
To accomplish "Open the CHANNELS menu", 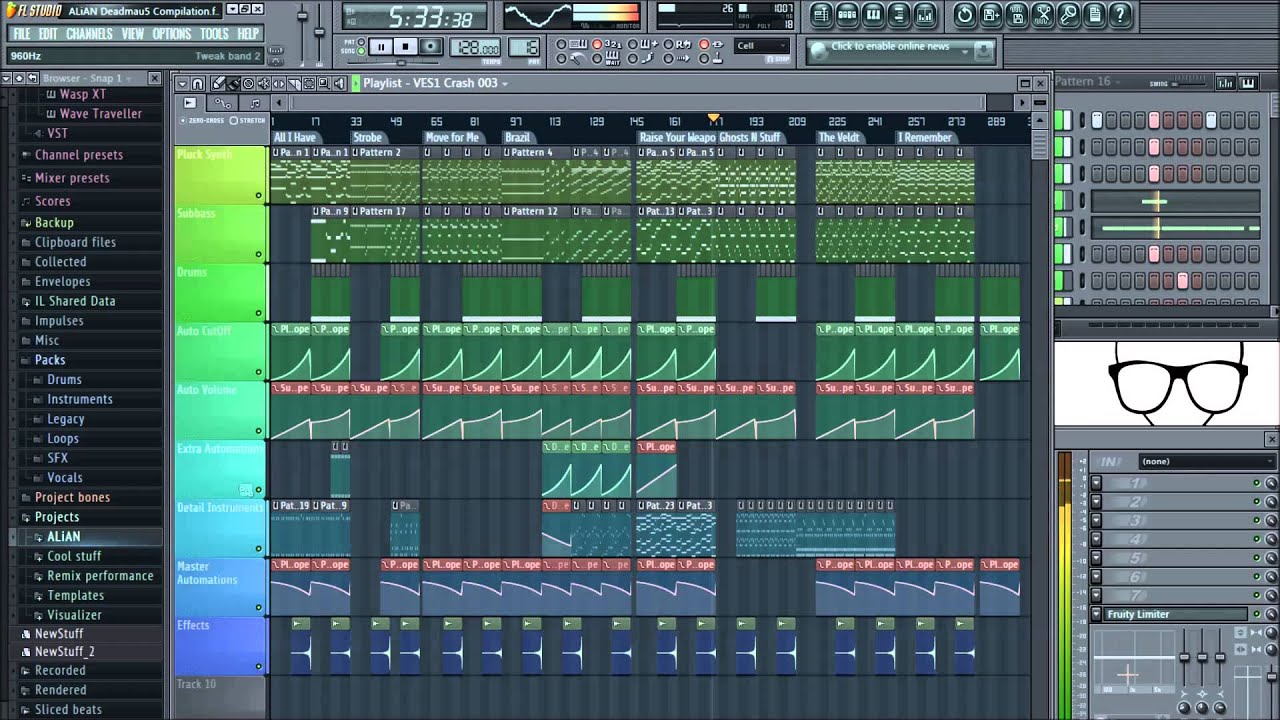I will point(89,34).
